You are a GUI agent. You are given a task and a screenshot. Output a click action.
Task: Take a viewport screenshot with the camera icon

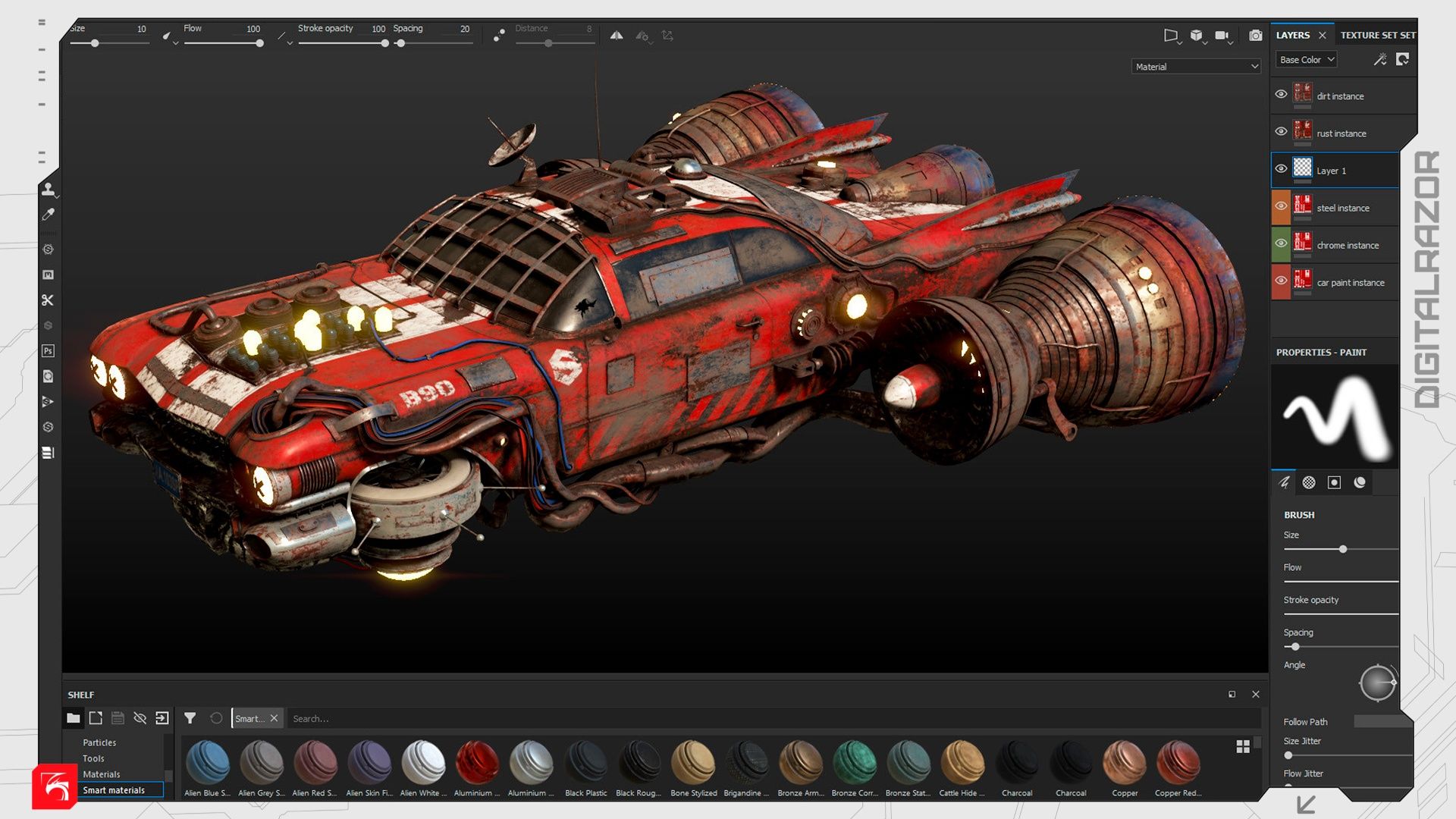tap(1256, 36)
